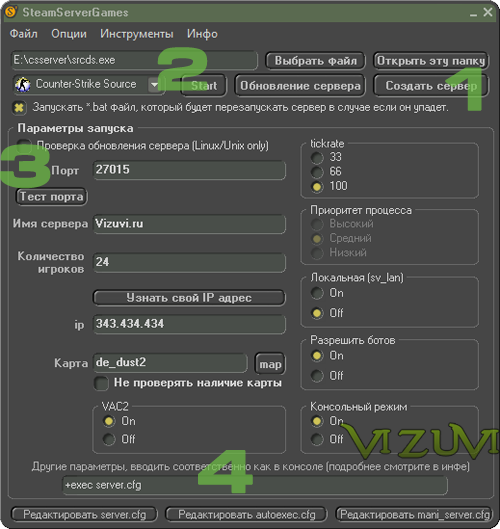The height and width of the screenshot is (529, 500).
Task: Toggle Не проверять наличие карты checkbox
Action: pos(101,383)
